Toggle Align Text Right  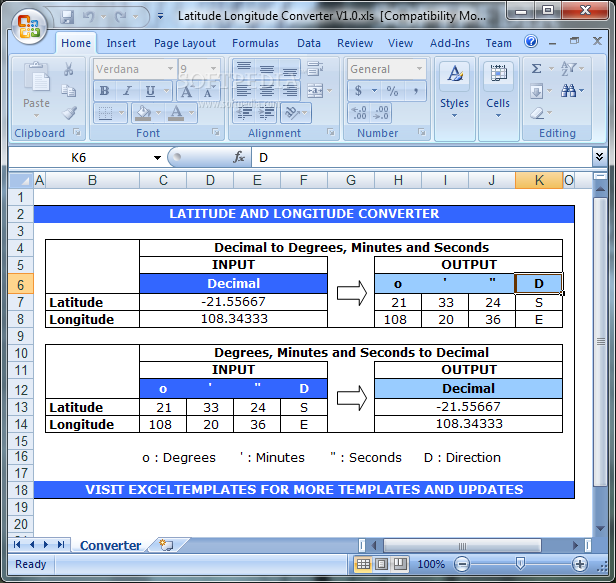point(290,91)
